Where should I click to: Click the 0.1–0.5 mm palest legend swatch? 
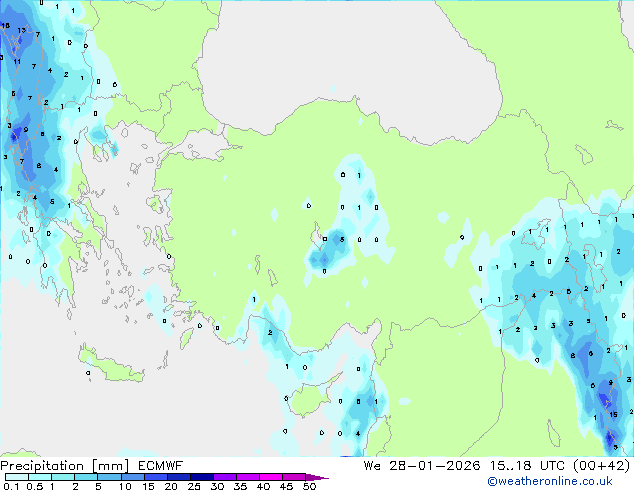17,477
